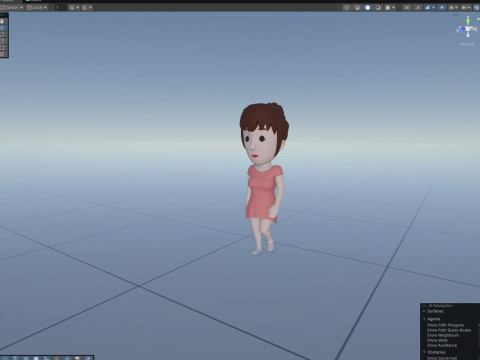Click the Show Carve Hull option
The image size is (480, 360).
point(442,358)
